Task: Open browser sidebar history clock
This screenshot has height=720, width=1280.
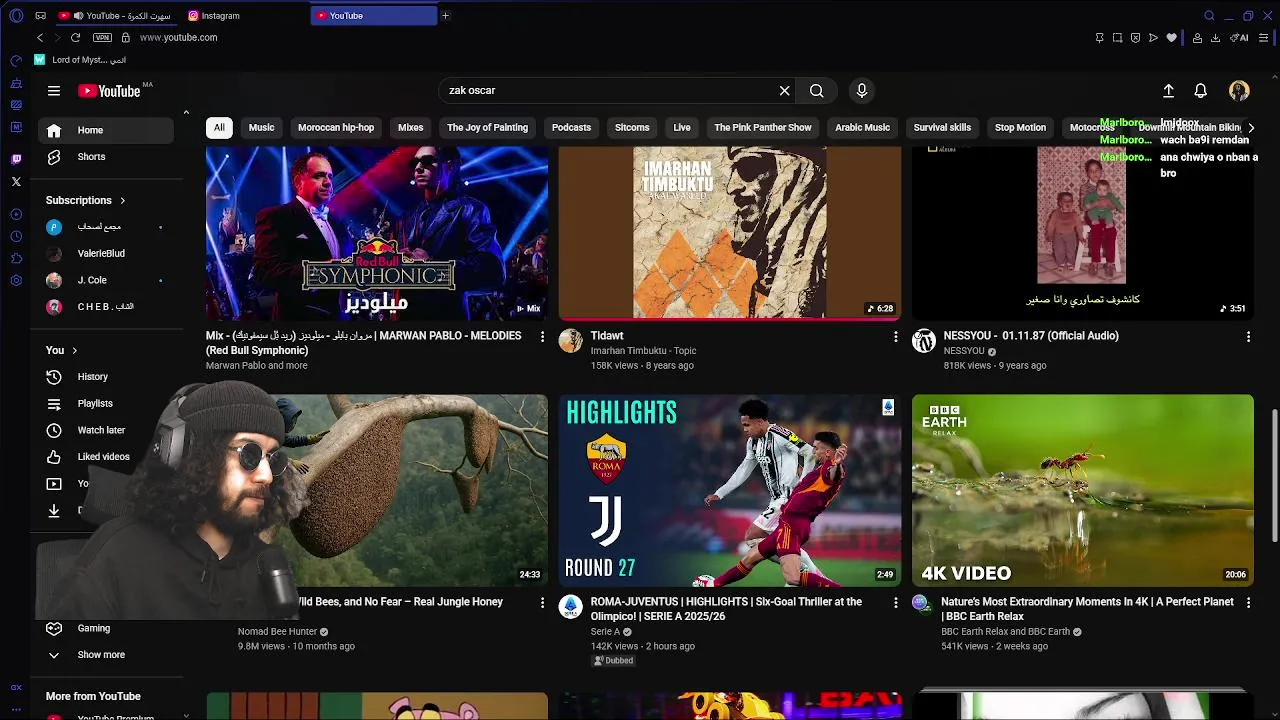Action: pyautogui.click(x=16, y=237)
